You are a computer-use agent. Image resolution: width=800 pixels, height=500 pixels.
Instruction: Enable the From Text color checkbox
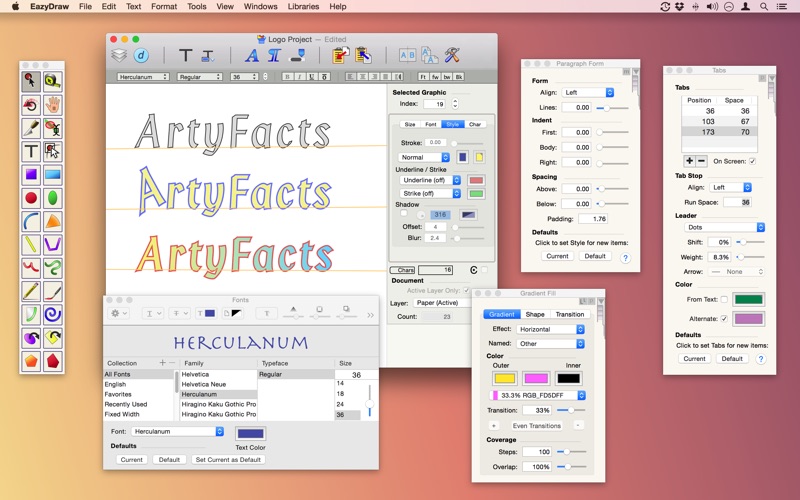[x=724, y=299]
